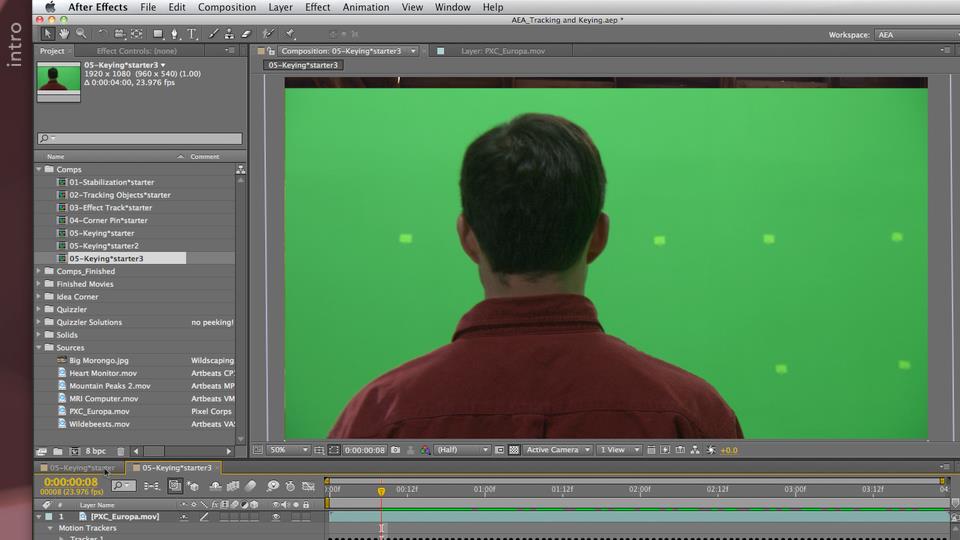Select the Clone Stamp tool
960x540 pixels.
pyautogui.click(x=229, y=34)
